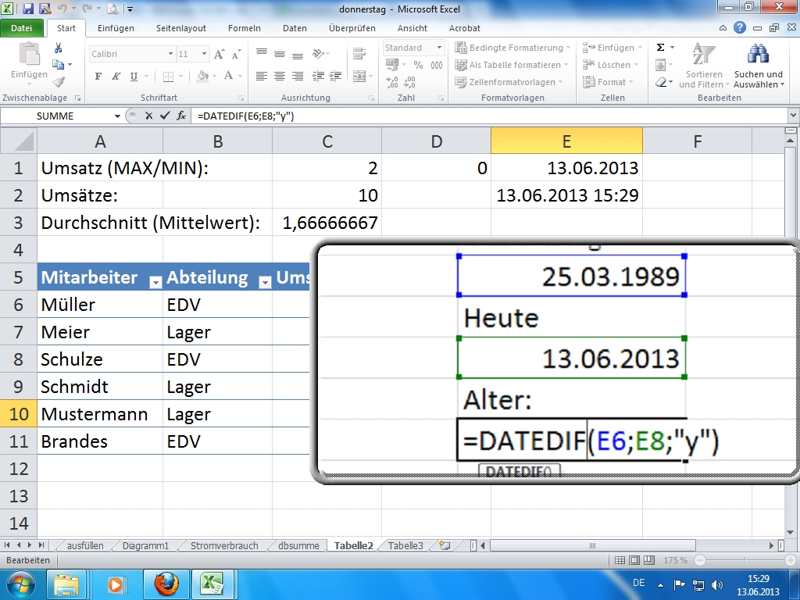Toggle underline (U) formatting
Viewport: 800px width, 600px height.
coord(134,77)
